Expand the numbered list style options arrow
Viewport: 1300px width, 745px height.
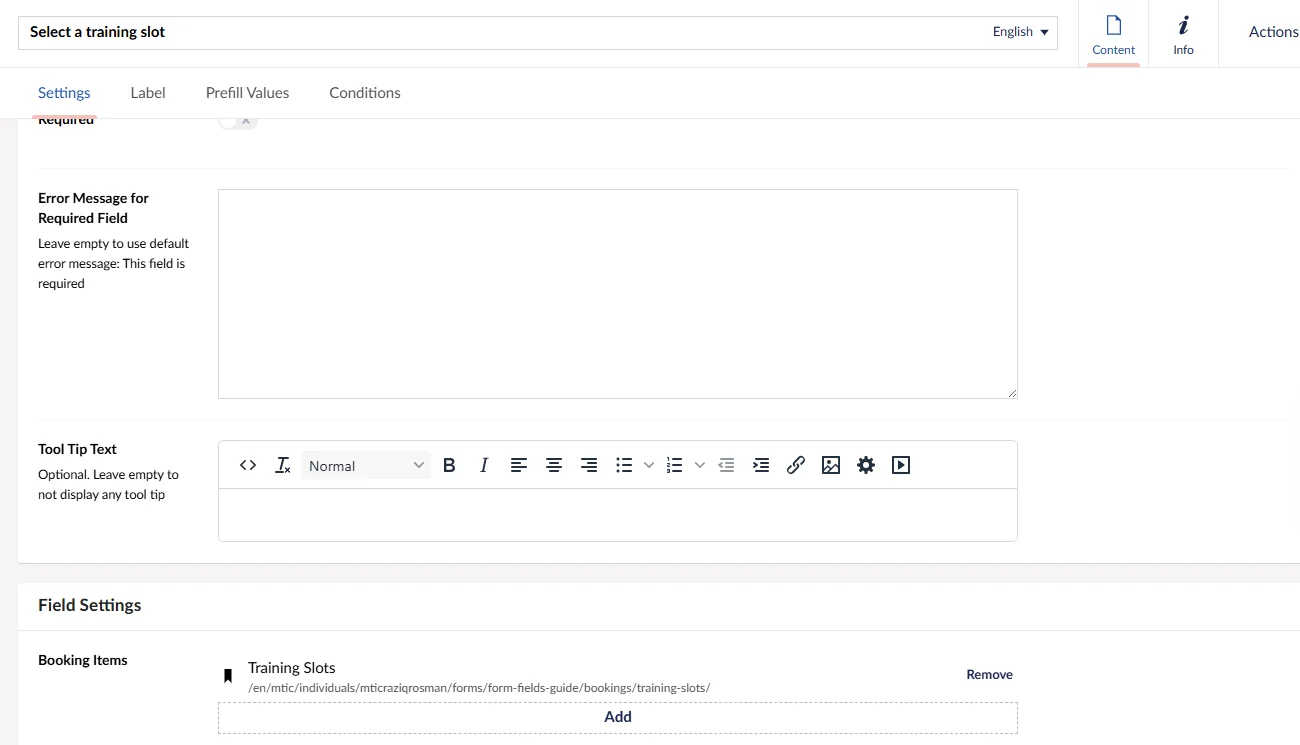(x=700, y=465)
